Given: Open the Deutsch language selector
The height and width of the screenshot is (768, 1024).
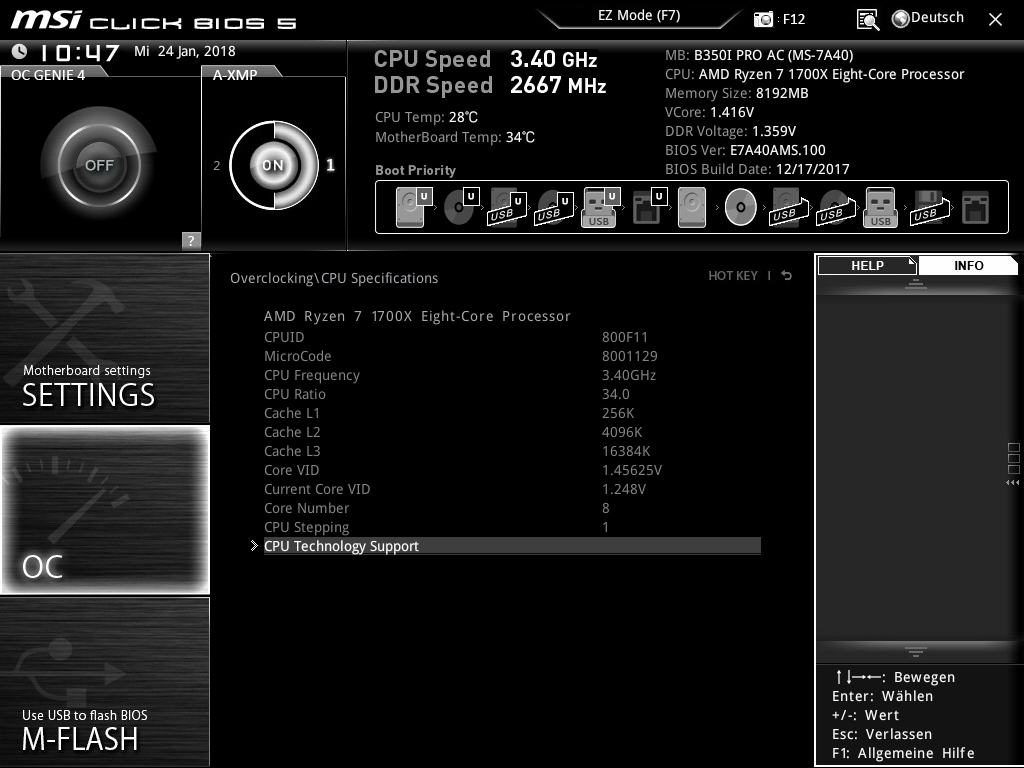Looking at the screenshot, I should point(937,18).
